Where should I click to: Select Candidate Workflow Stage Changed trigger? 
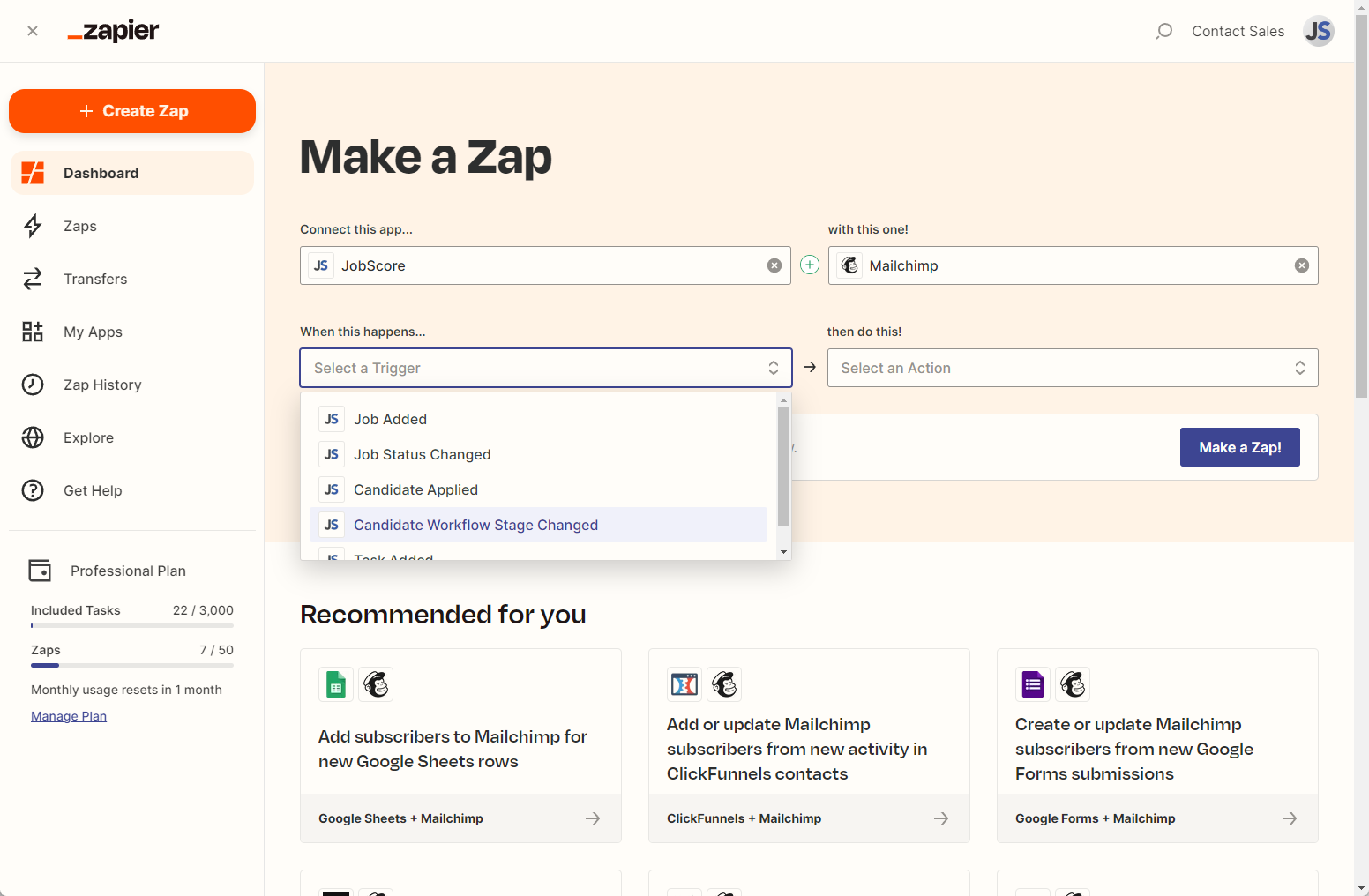click(x=538, y=525)
